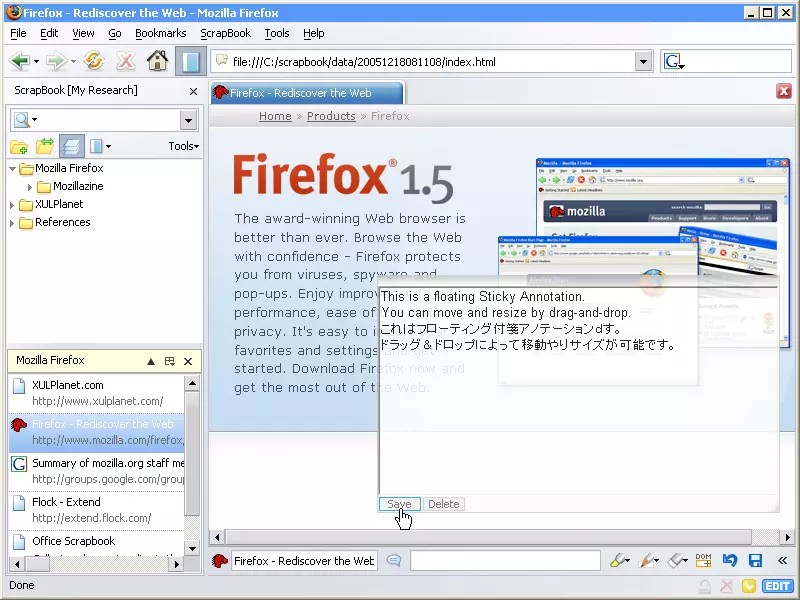Expand the Mozillazine folder
The image size is (800, 600).
30,187
